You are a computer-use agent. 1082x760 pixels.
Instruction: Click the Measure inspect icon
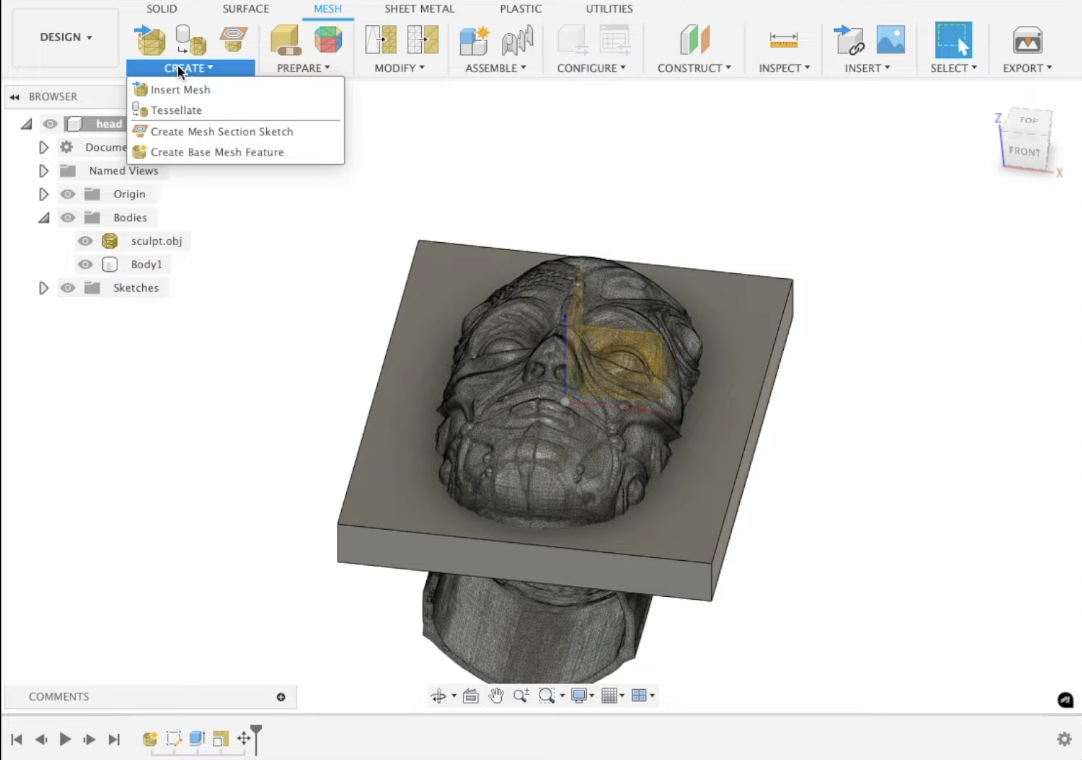(x=783, y=40)
